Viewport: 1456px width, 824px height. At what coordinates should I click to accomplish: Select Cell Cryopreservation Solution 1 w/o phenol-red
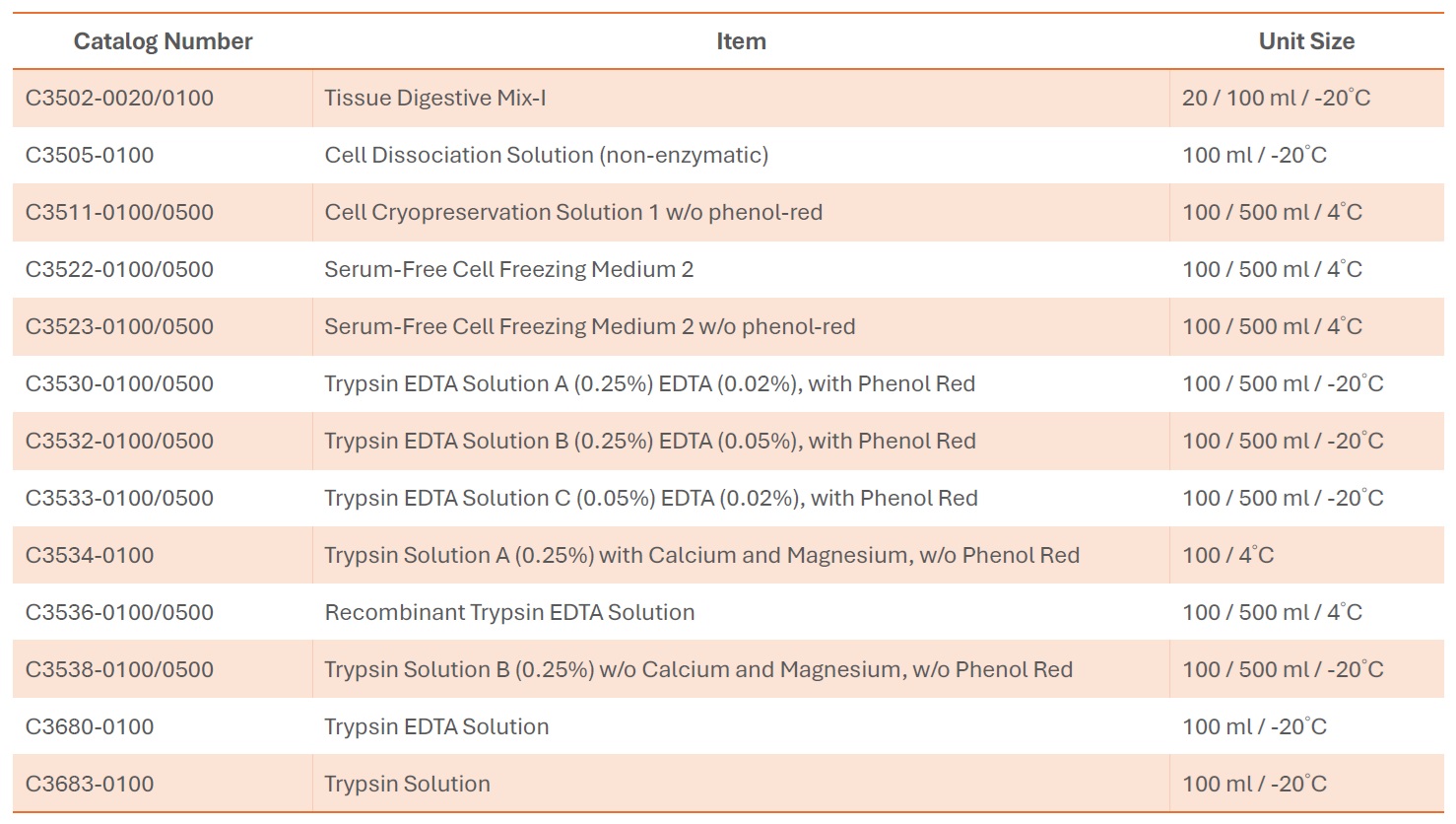coord(573,212)
